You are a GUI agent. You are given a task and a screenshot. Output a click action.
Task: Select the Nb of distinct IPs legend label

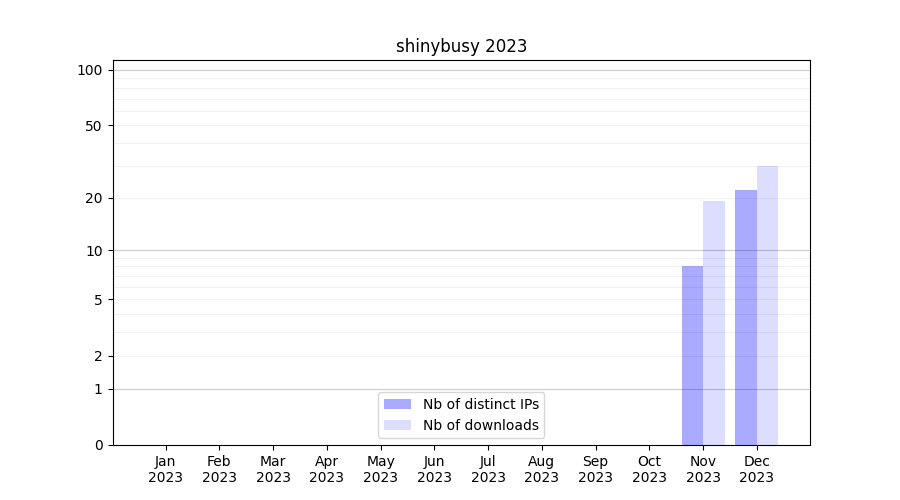point(480,404)
